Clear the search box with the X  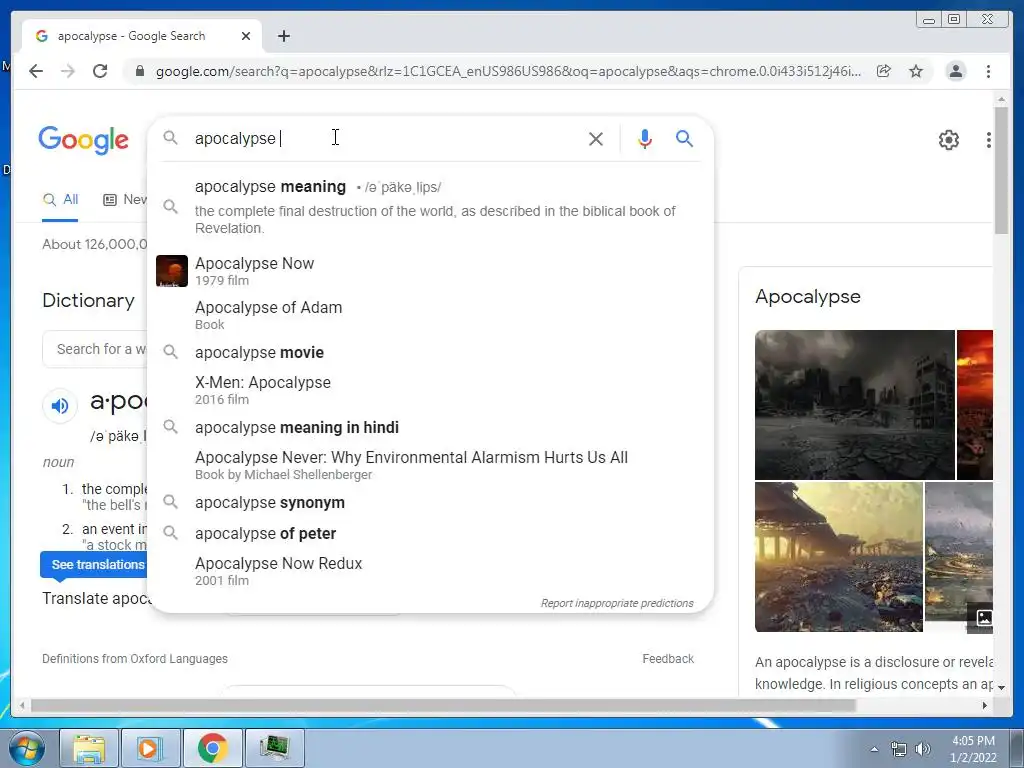pyautogui.click(x=596, y=138)
